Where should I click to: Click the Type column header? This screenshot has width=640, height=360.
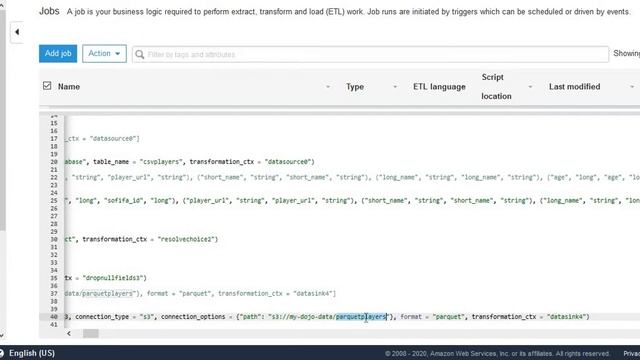point(355,87)
